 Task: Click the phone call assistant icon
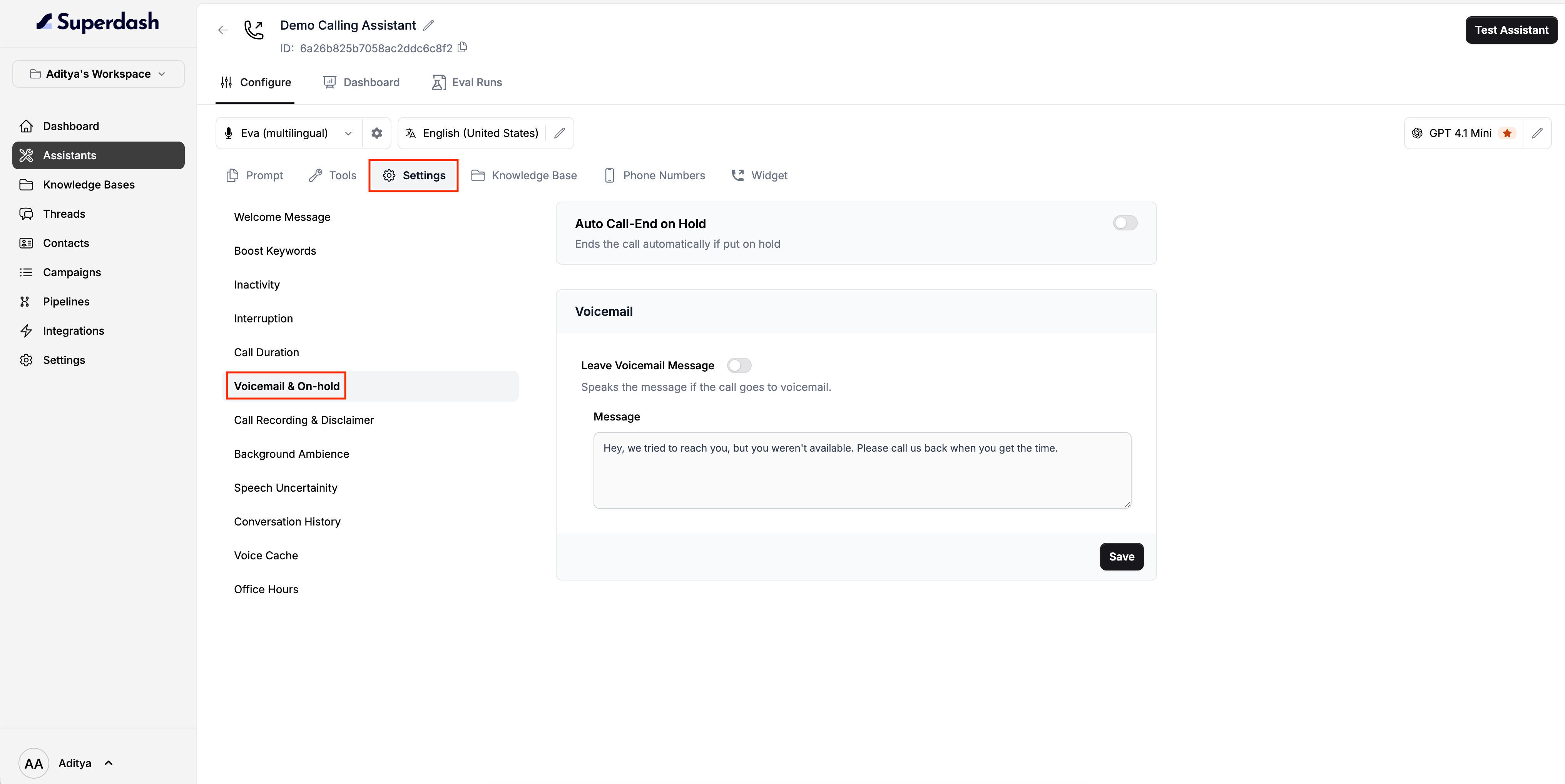pyautogui.click(x=253, y=30)
